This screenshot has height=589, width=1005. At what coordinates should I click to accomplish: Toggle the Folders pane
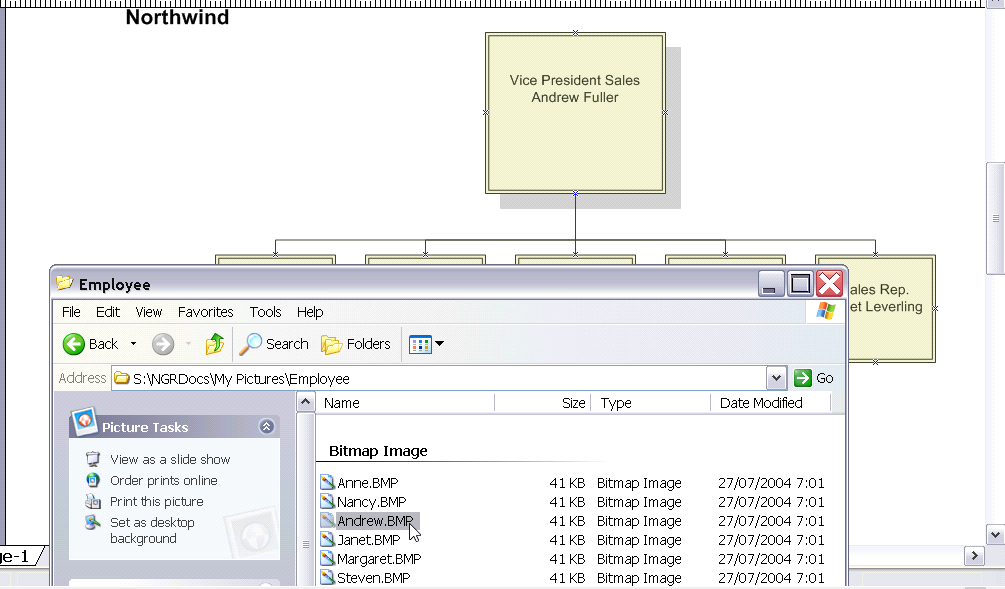pyautogui.click(x=356, y=344)
